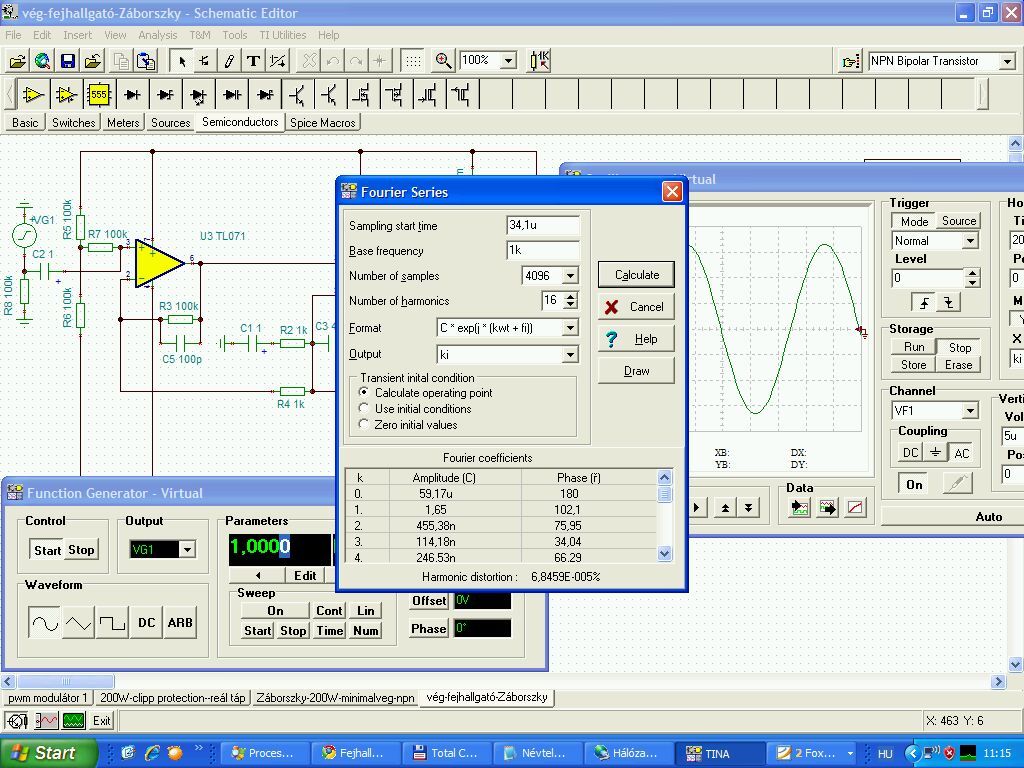Click the 1K component value icon
This screenshot has width=1024, height=768.
539,61
